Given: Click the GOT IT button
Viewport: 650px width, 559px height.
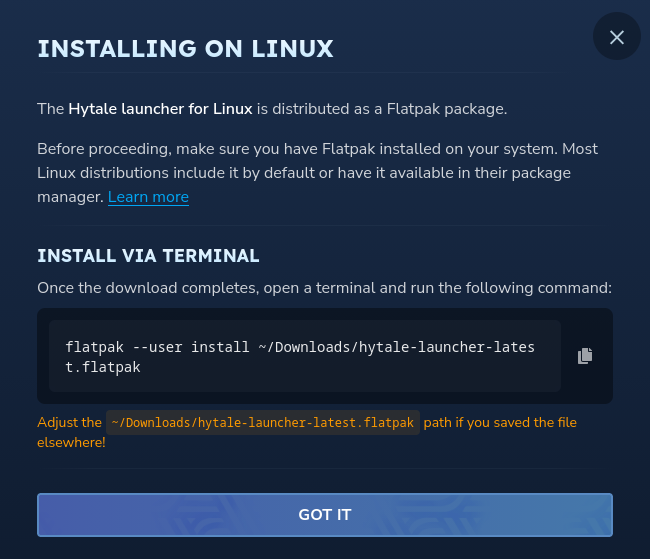Looking at the screenshot, I should tap(325, 515).
